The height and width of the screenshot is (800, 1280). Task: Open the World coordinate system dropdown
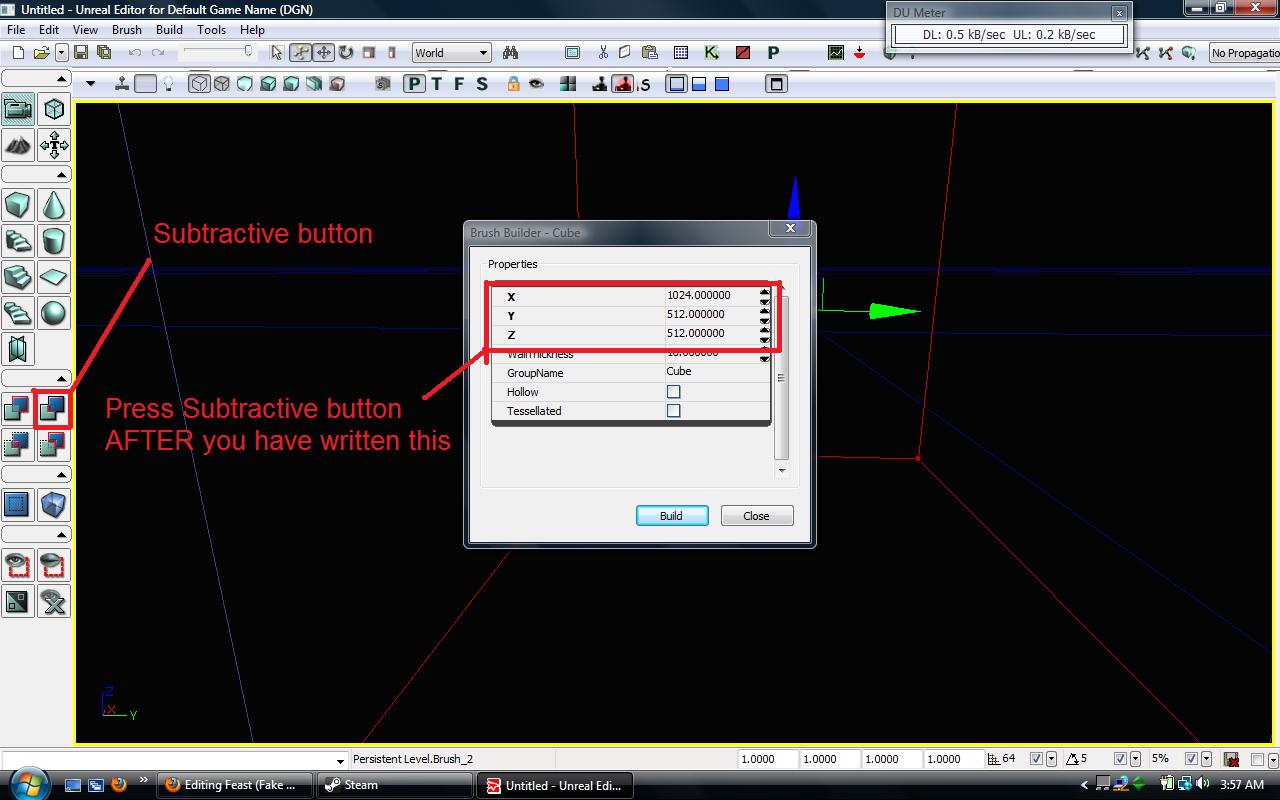[x=452, y=53]
